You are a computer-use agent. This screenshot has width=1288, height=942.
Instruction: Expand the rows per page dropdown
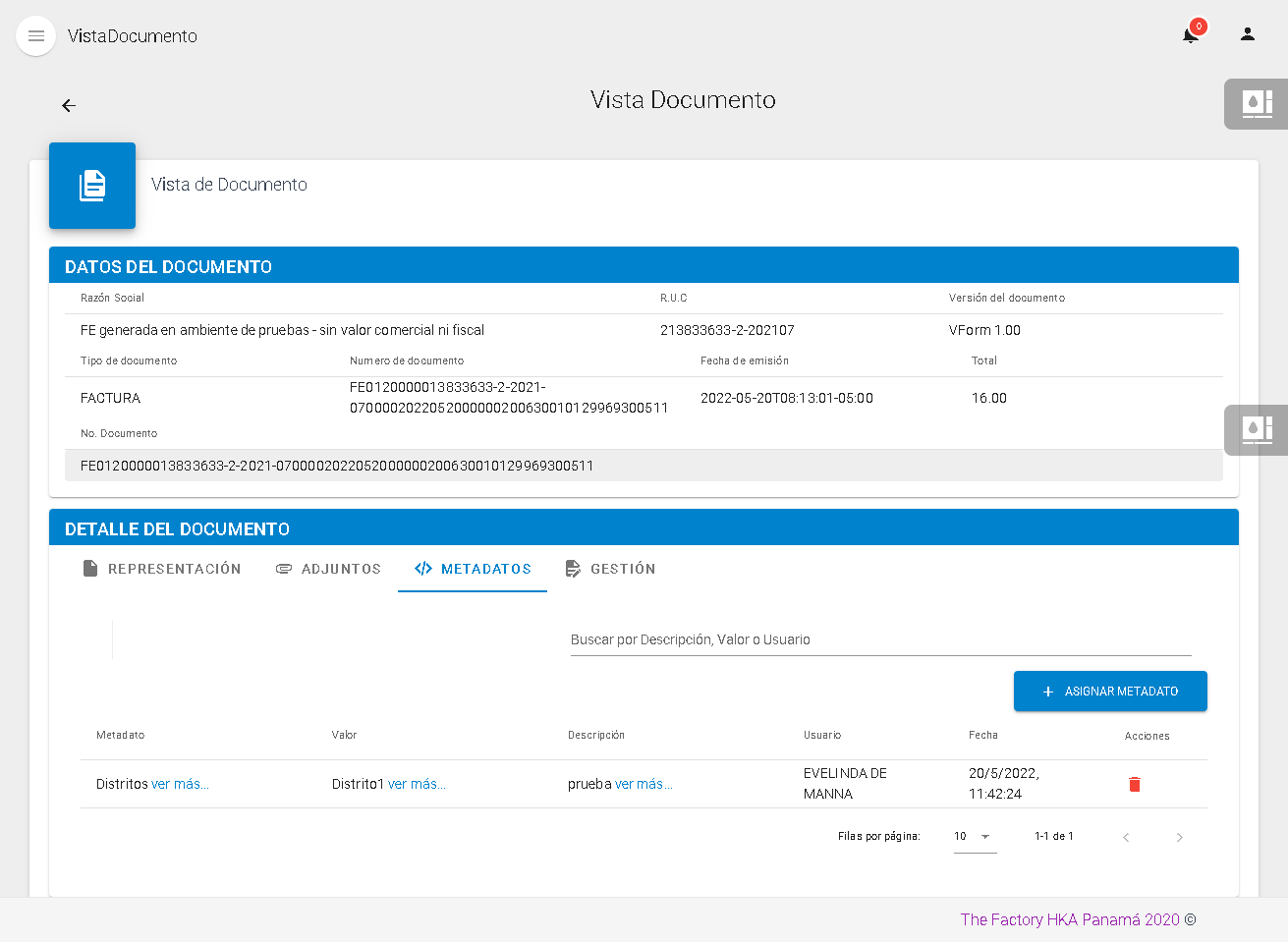coord(974,837)
